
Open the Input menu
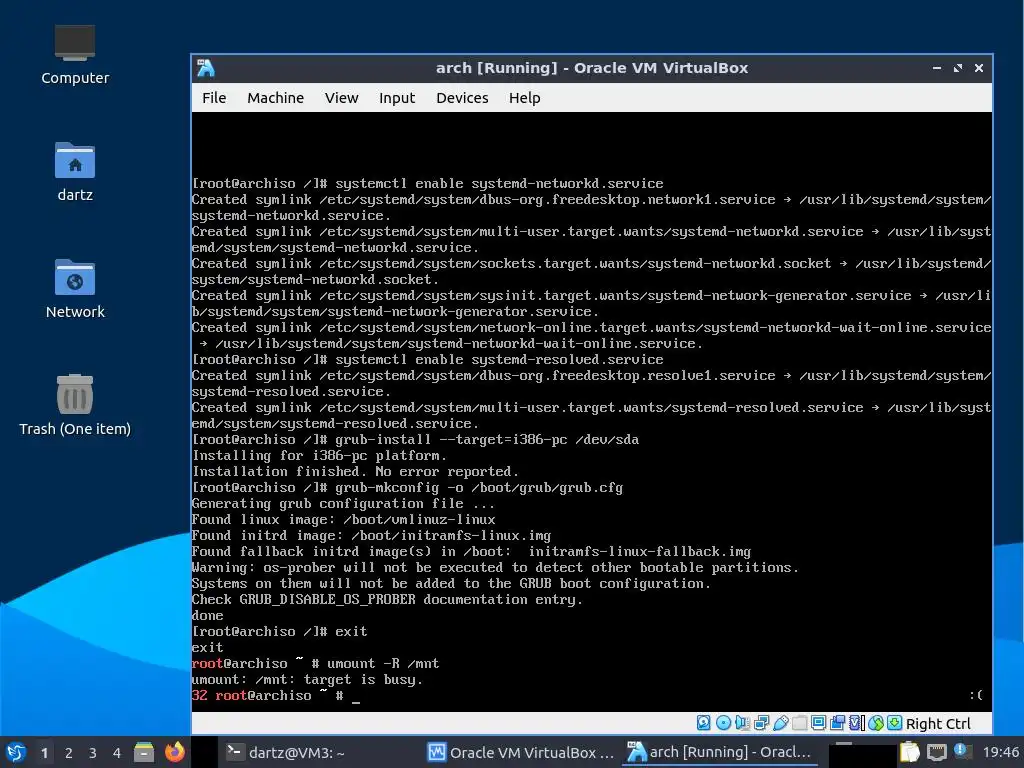[396, 98]
